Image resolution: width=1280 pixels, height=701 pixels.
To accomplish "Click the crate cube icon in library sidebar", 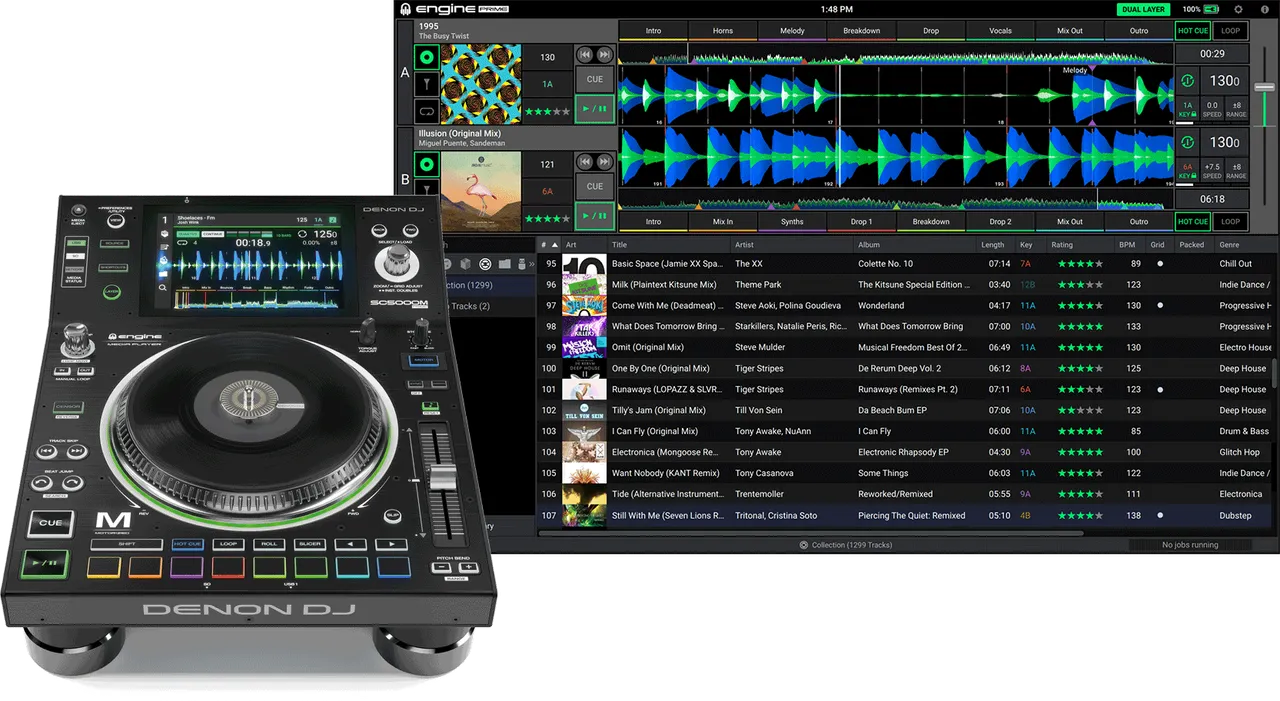I will point(465,264).
